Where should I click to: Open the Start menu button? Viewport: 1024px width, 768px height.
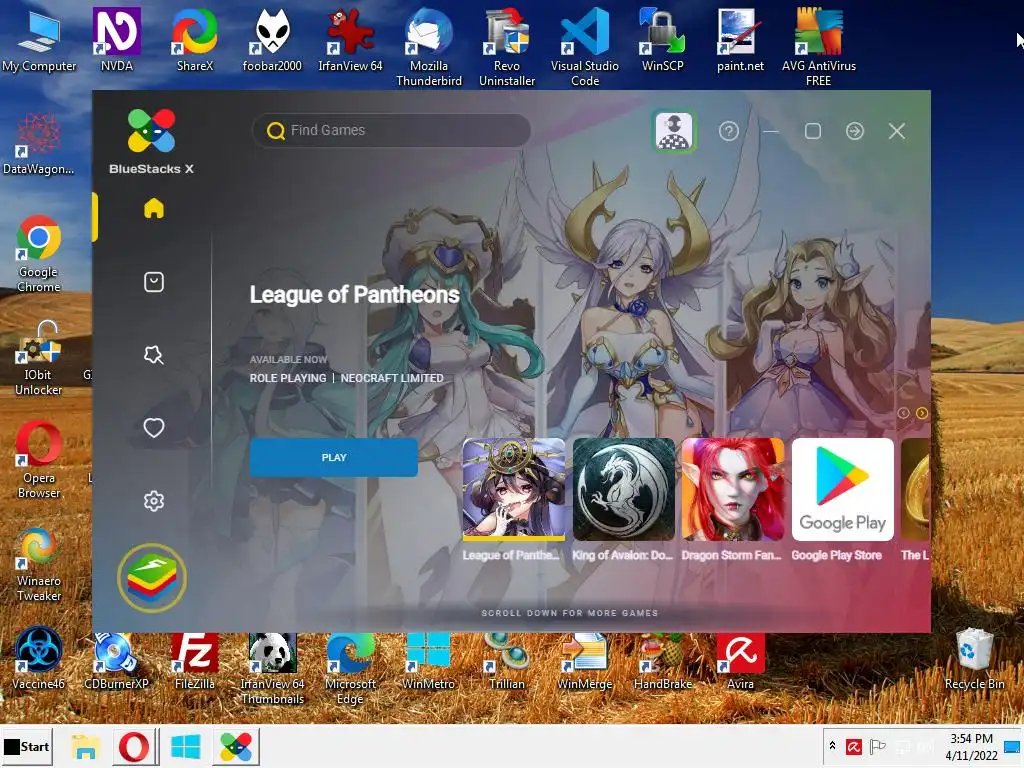[27, 746]
